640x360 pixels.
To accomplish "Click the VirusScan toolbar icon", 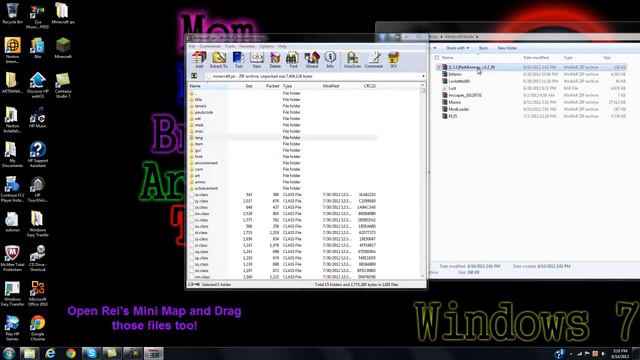I will (352, 60).
